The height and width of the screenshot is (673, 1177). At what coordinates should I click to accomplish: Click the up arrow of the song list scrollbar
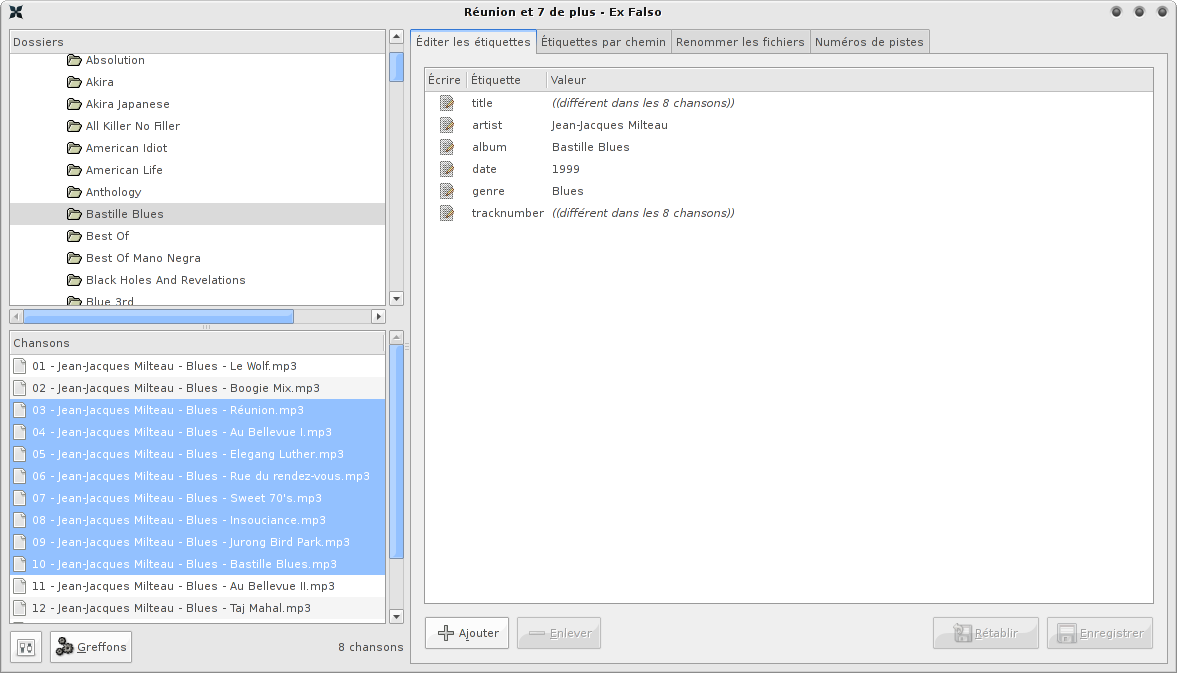[x=396, y=338]
